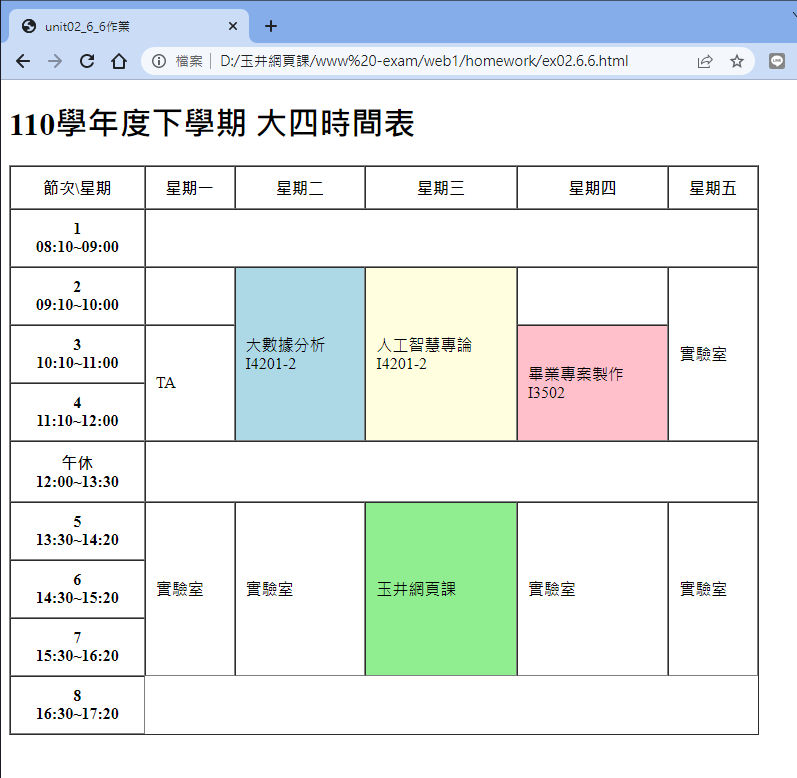
Task: Click the TA cell on Monday
Action: [x=190, y=383]
